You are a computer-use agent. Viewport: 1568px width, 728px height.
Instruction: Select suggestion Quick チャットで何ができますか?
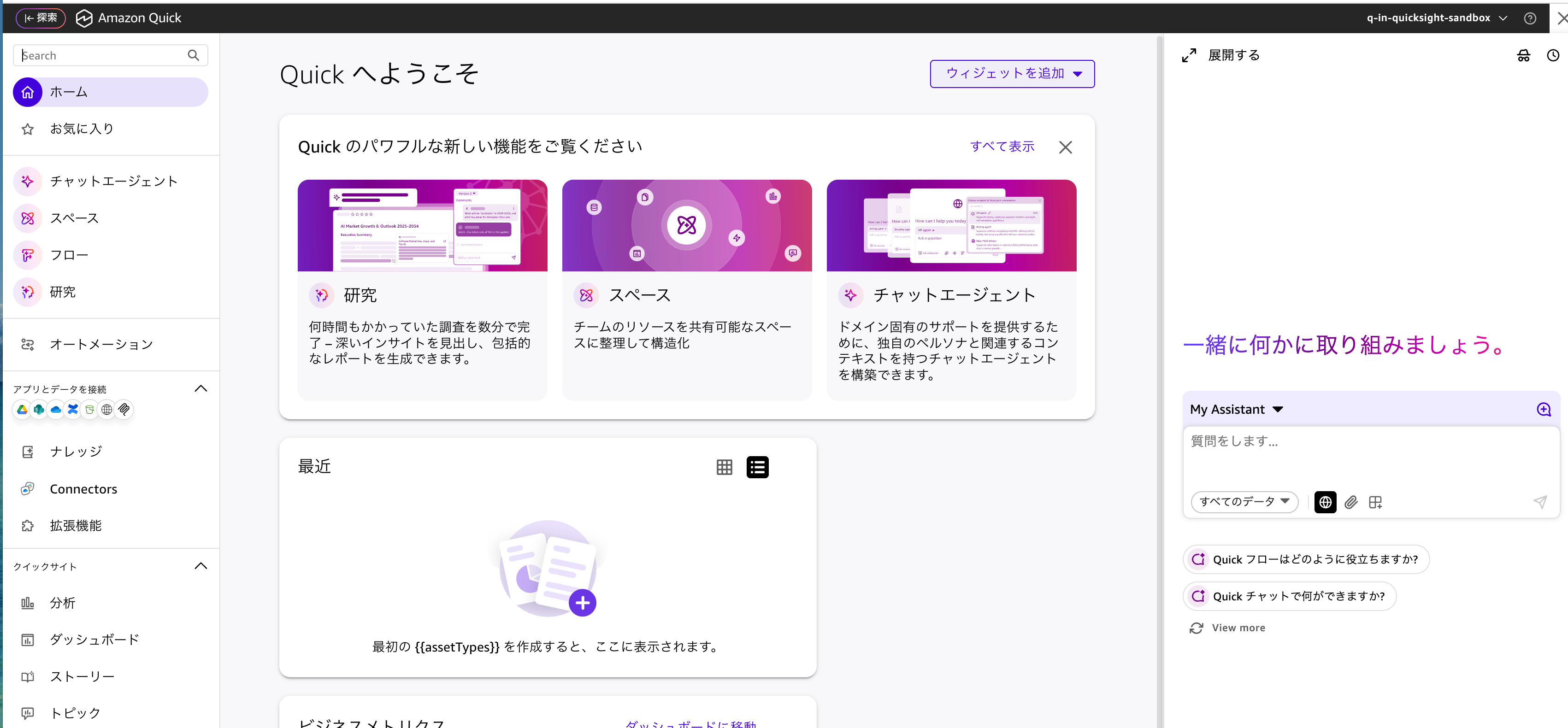1289,597
